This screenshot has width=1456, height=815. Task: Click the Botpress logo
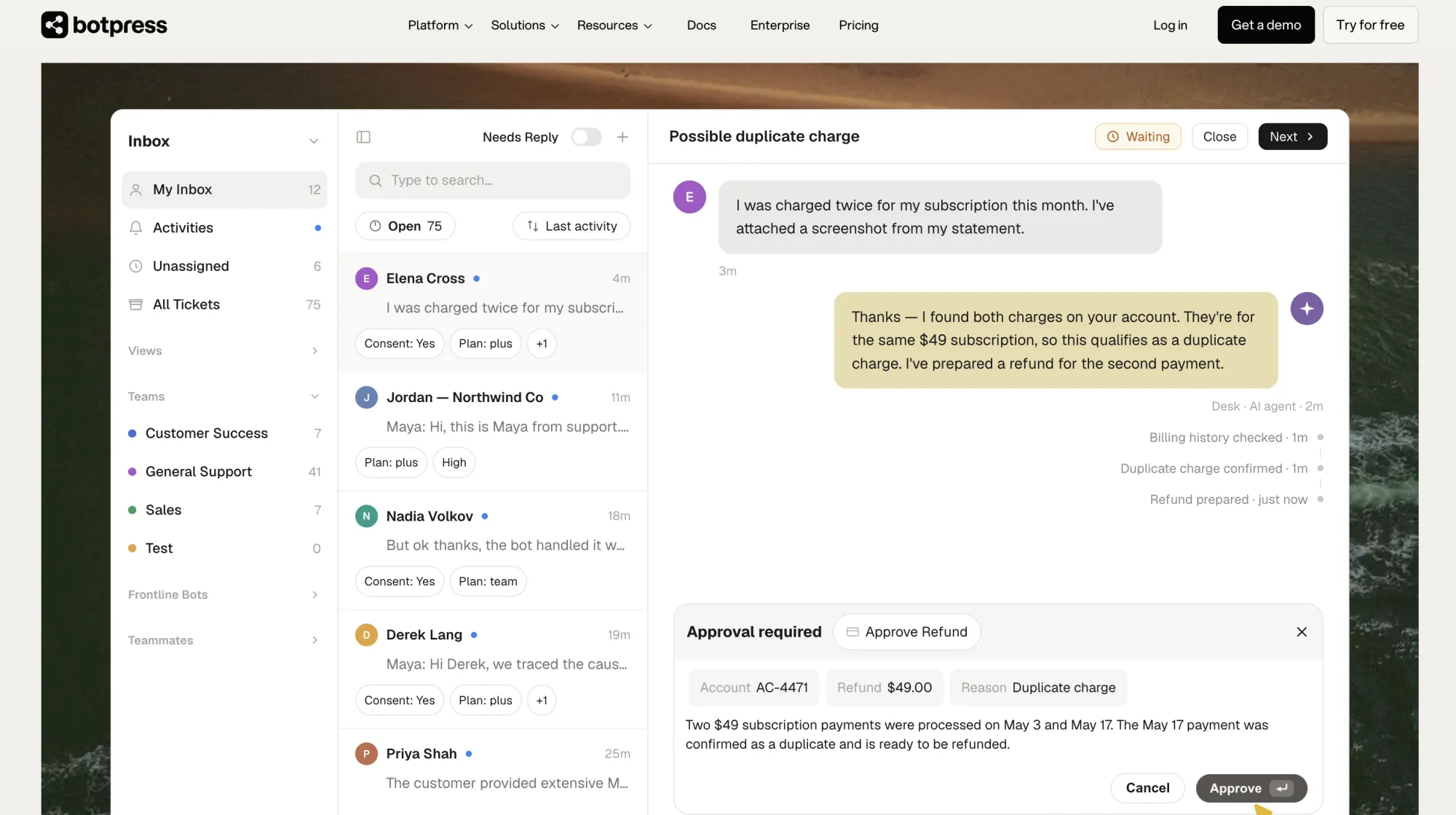(104, 25)
